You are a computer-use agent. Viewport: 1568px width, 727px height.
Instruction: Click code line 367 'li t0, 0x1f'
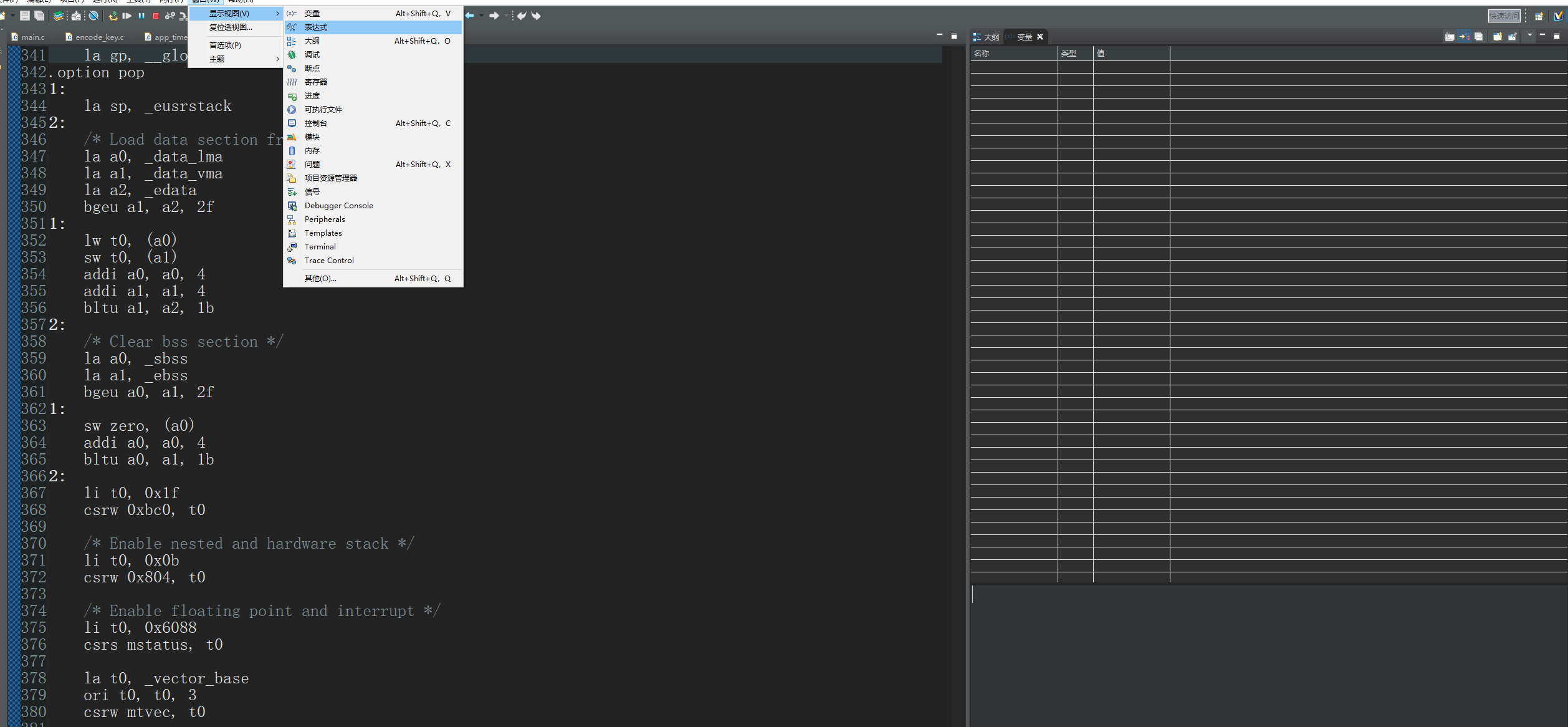[x=131, y=493]
